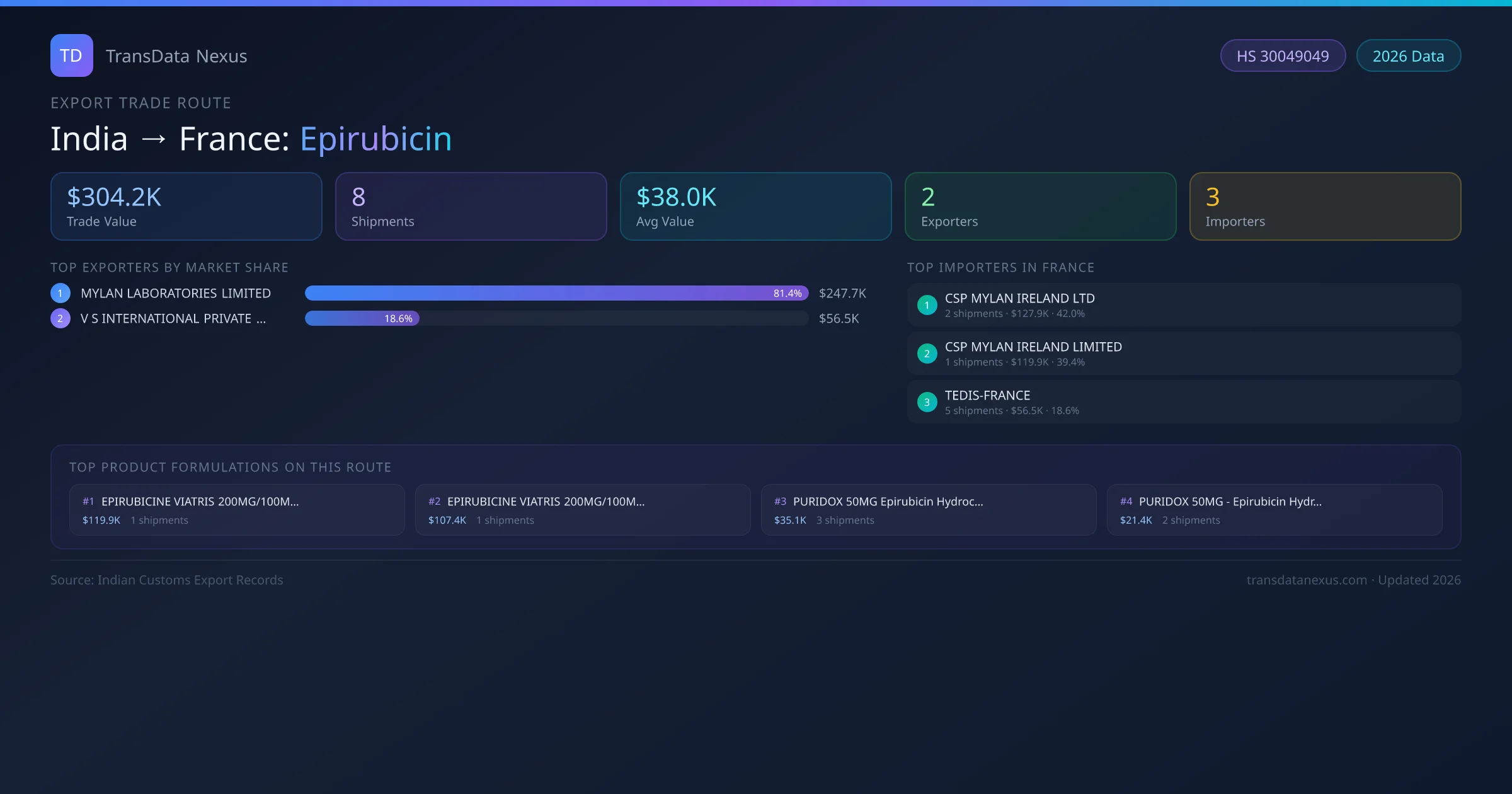Select the $38.0K Avg Value card
1512x794 pixels.
755,207
